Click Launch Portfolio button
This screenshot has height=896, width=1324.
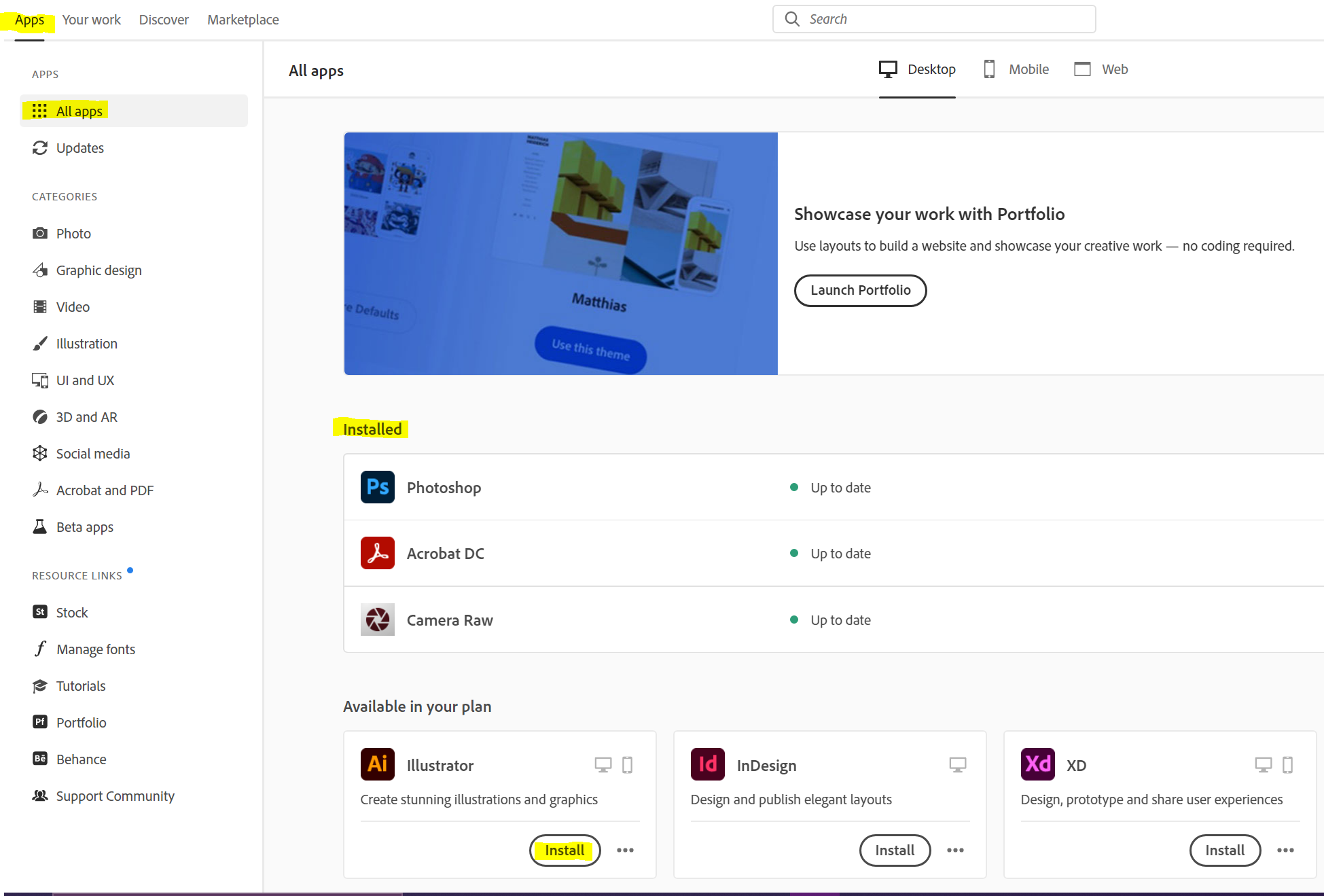tap(860, 290)
